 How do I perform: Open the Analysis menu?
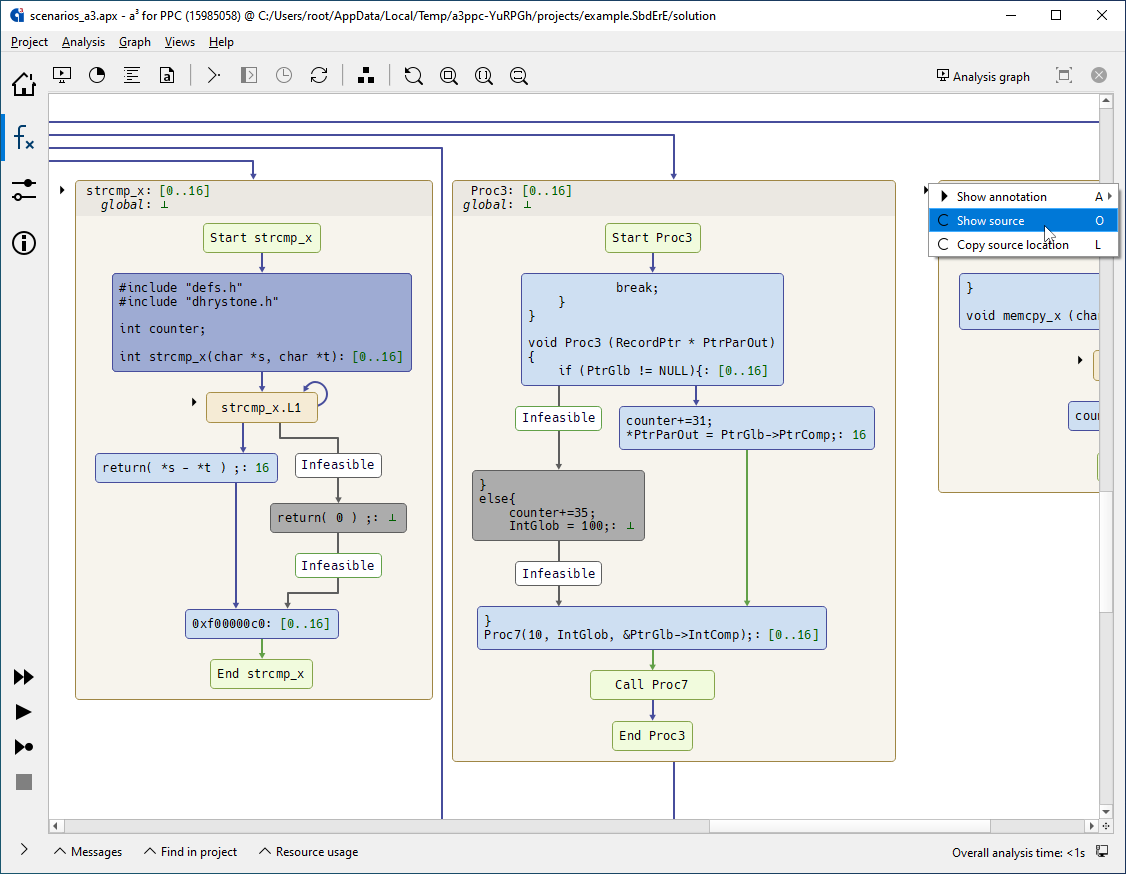click(x=83, y=42)
